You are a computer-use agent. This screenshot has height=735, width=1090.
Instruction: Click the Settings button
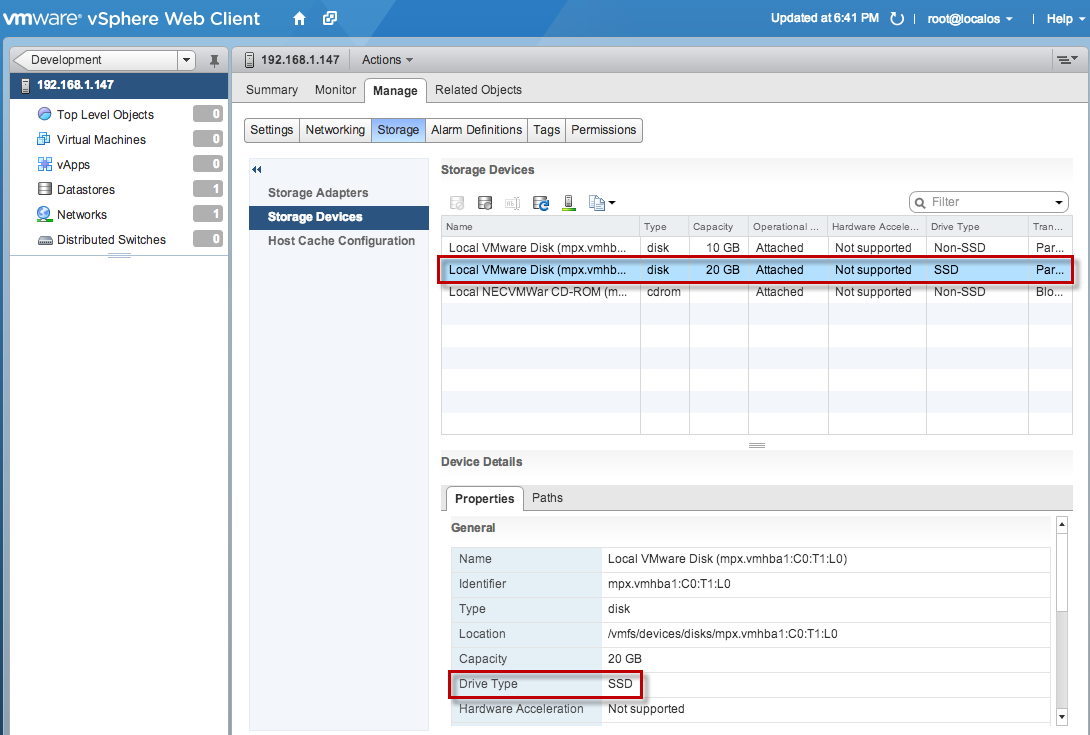coord(272,130)
